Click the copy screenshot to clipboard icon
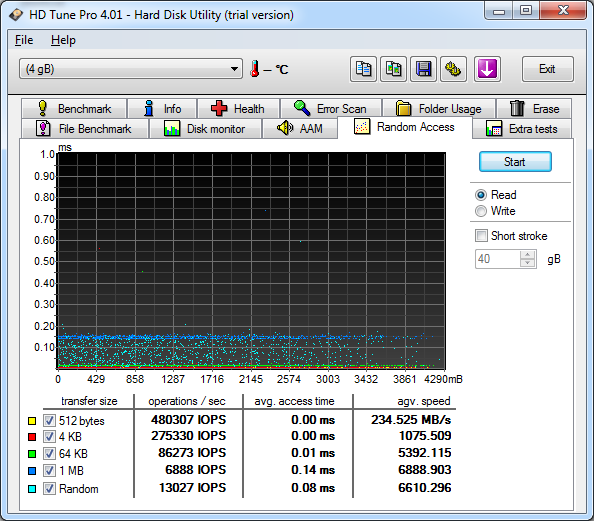Viewport: 594px width, 521px height. click(394, 69)
